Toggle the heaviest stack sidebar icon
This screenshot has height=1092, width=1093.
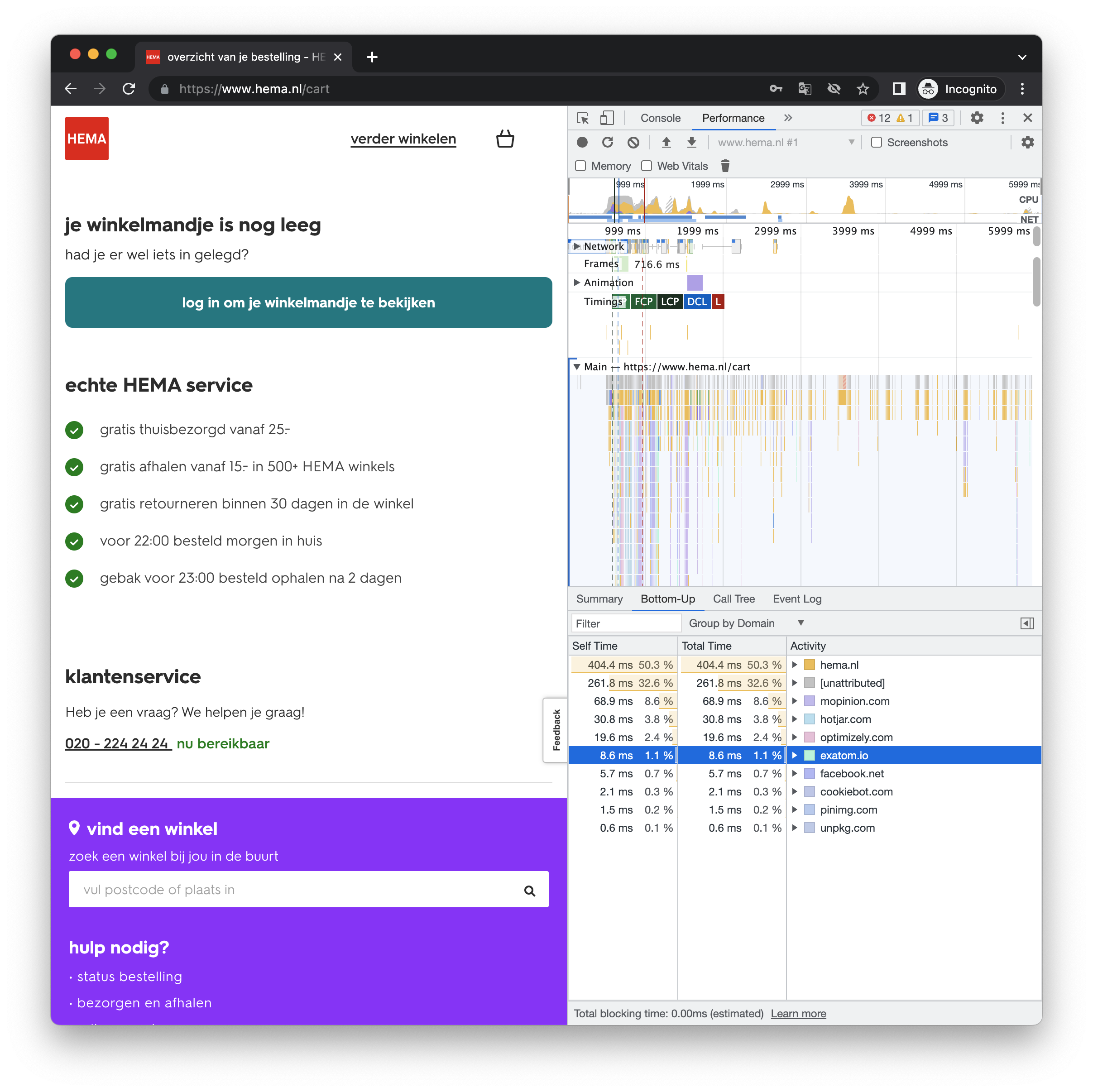(x=1027, y=623)
